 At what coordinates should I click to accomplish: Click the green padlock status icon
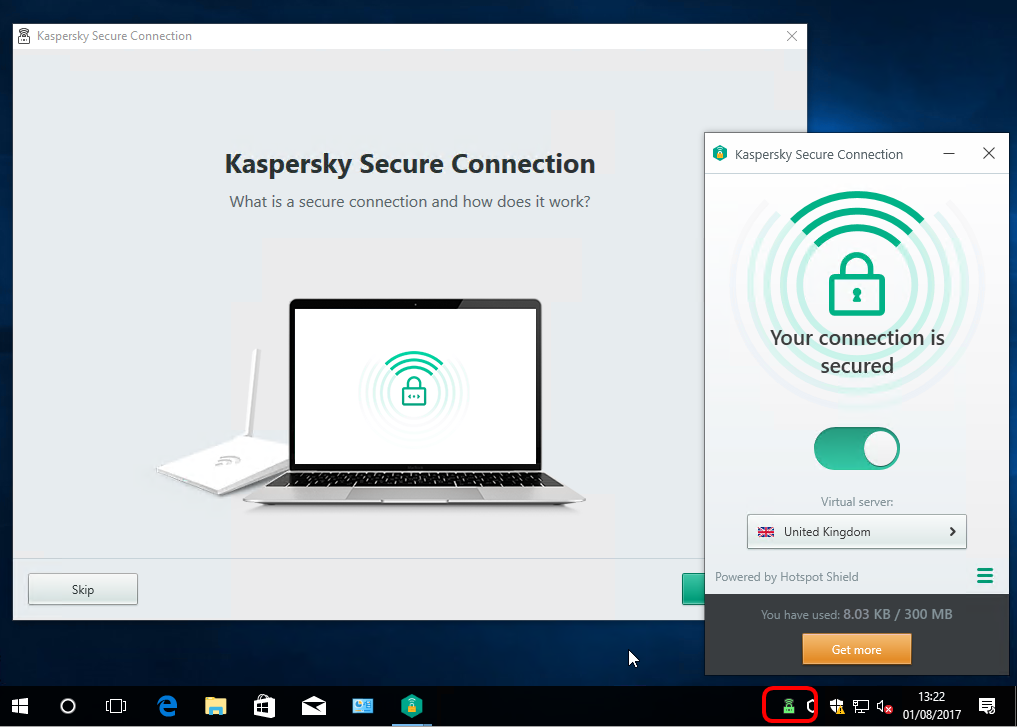[856, 284]
